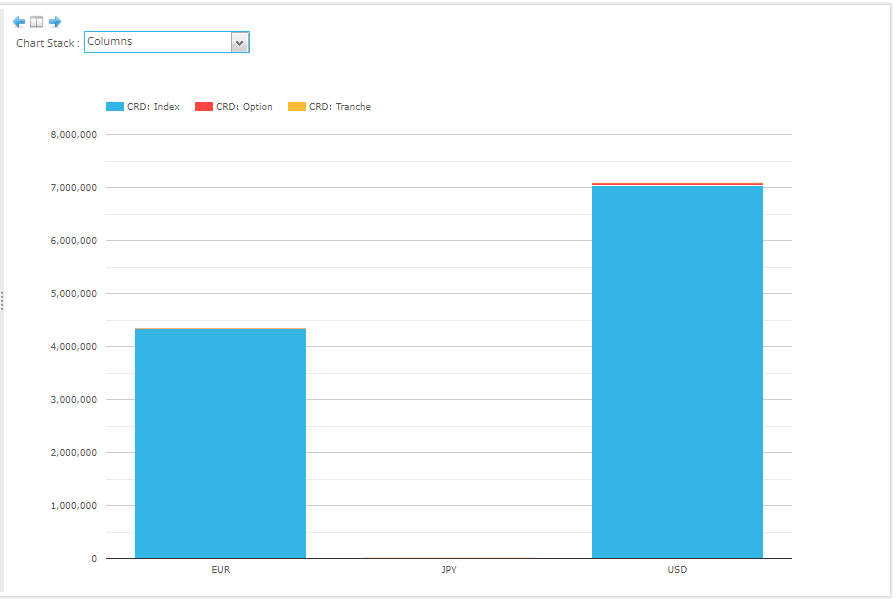This screenshot has width=896, height=599.
Task: Click the 4,000,000 axis value
Action: coord(74,346)
